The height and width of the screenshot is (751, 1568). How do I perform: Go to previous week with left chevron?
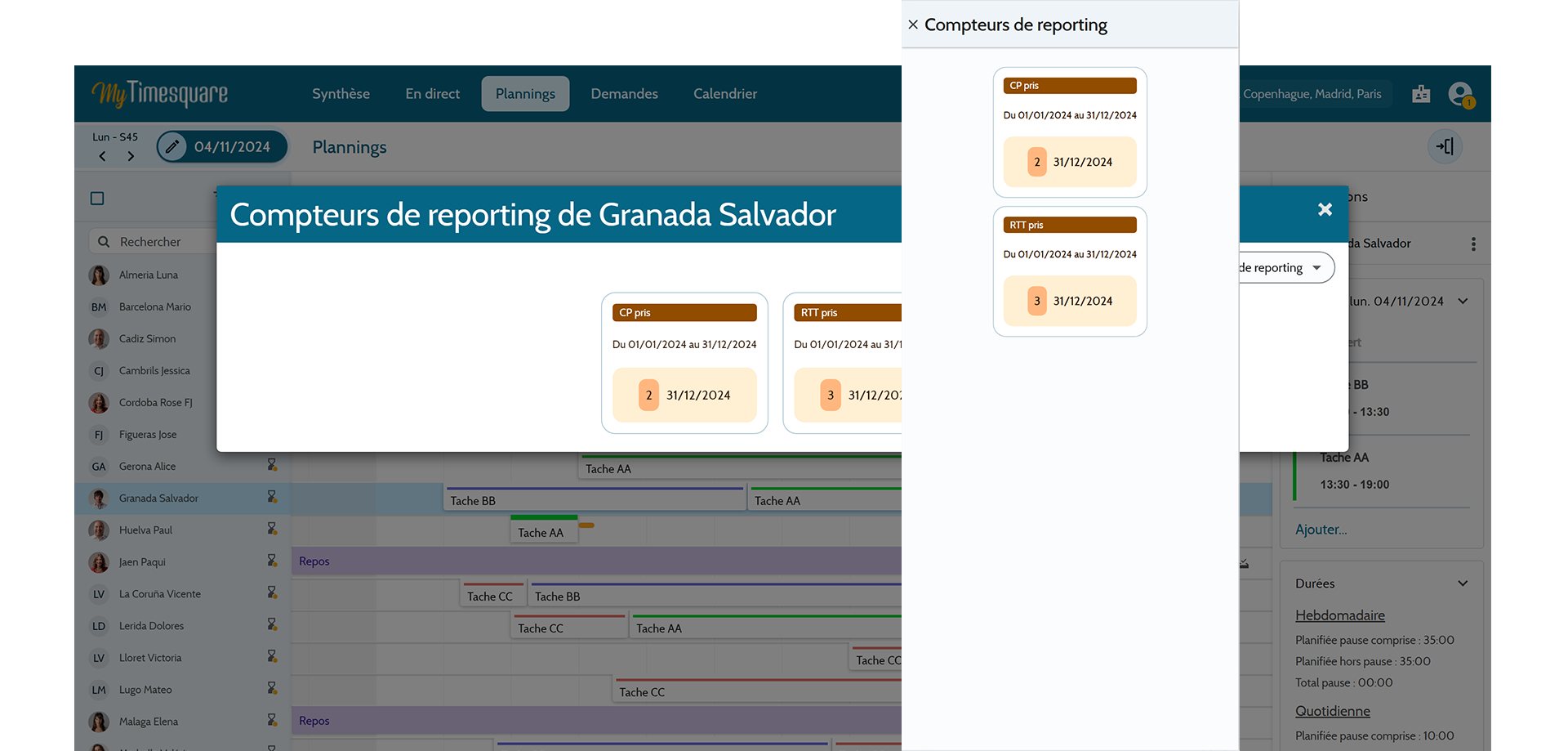tap(102, 156)
